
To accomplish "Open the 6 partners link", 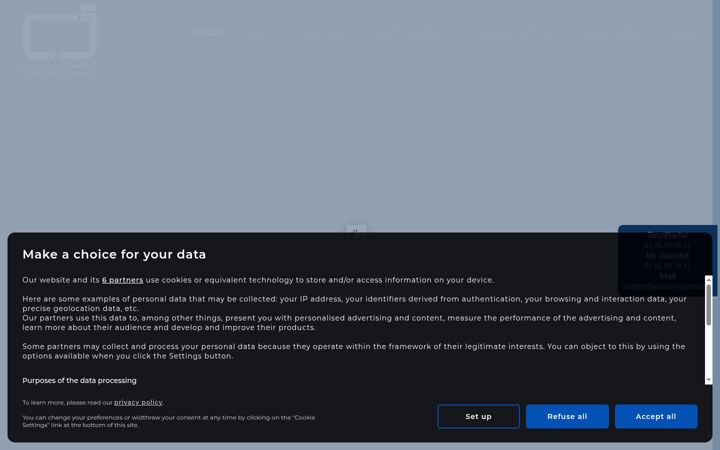I will click(x=123, y=280).
